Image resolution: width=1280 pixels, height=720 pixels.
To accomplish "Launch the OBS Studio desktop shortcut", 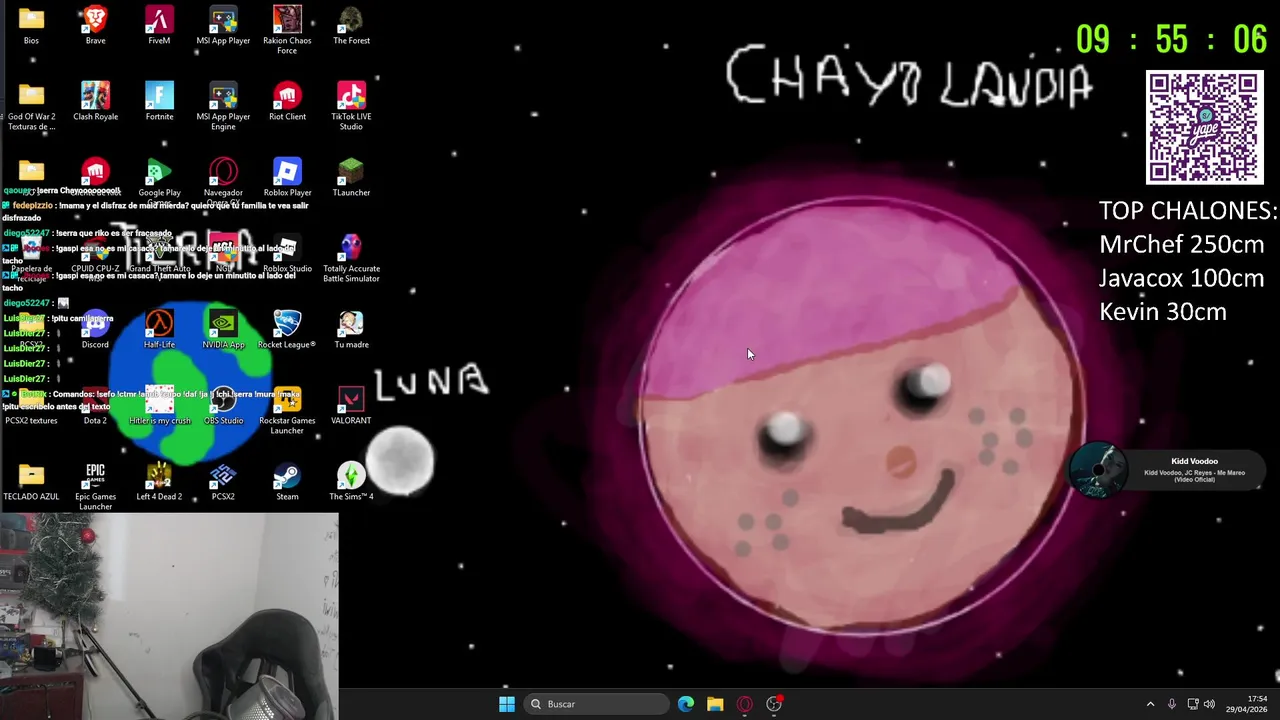I will 223,406.
